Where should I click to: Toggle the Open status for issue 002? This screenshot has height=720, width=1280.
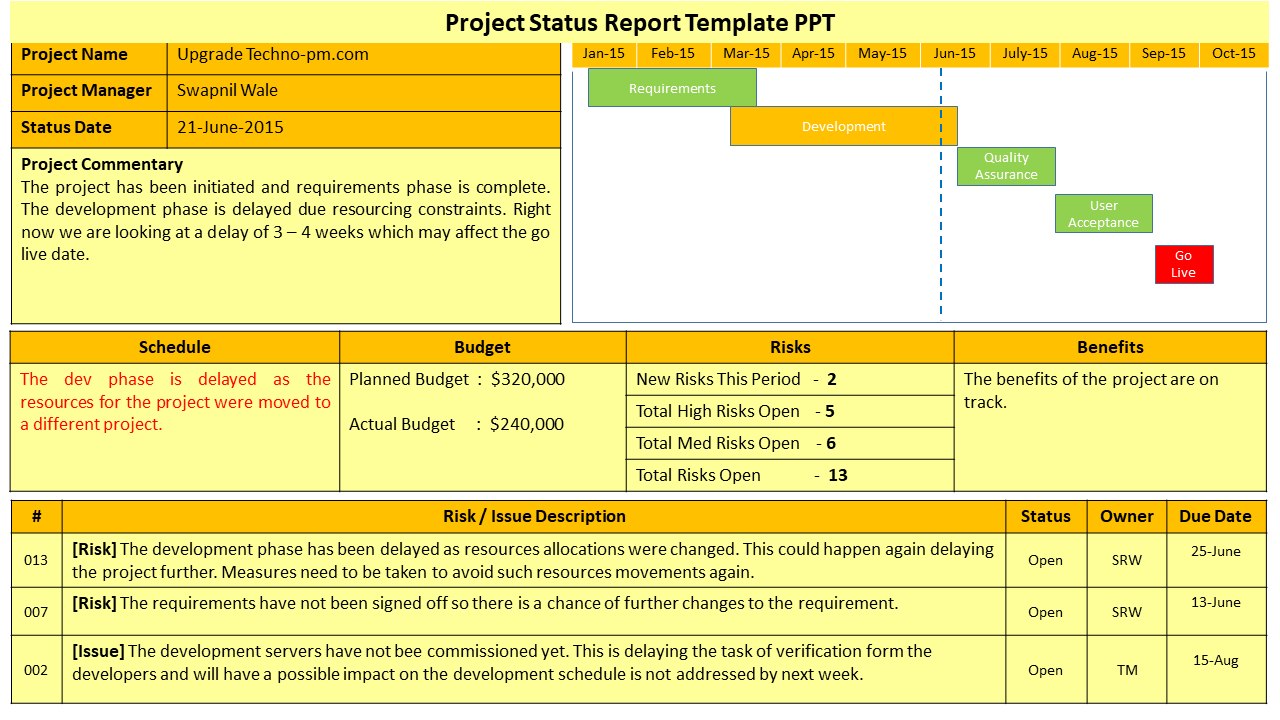point(1045,669)
